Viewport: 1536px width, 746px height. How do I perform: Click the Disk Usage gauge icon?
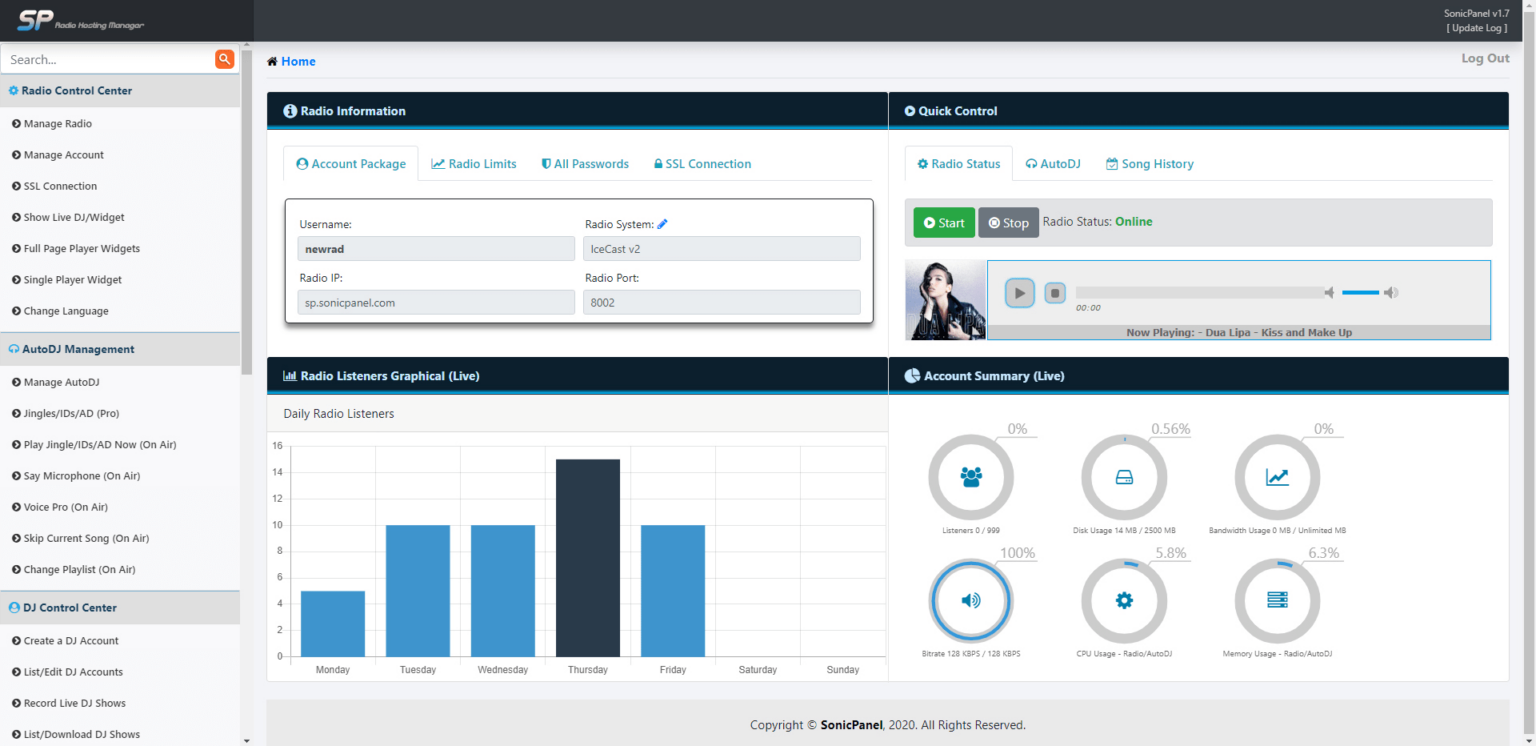1124,477
